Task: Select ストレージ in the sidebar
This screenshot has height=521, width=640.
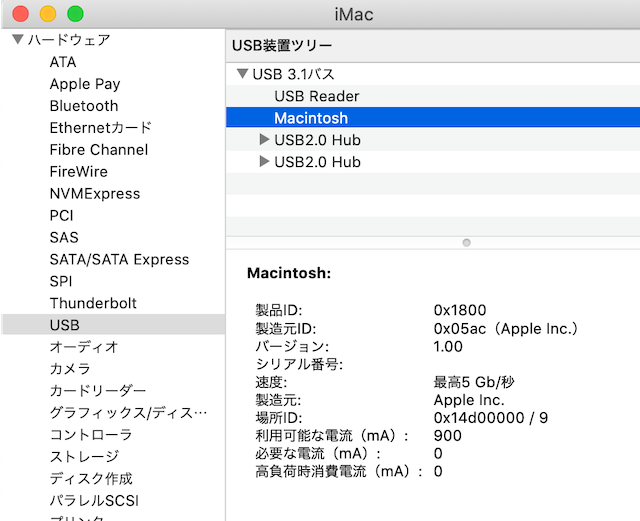Action: click(x=84, y=456)
